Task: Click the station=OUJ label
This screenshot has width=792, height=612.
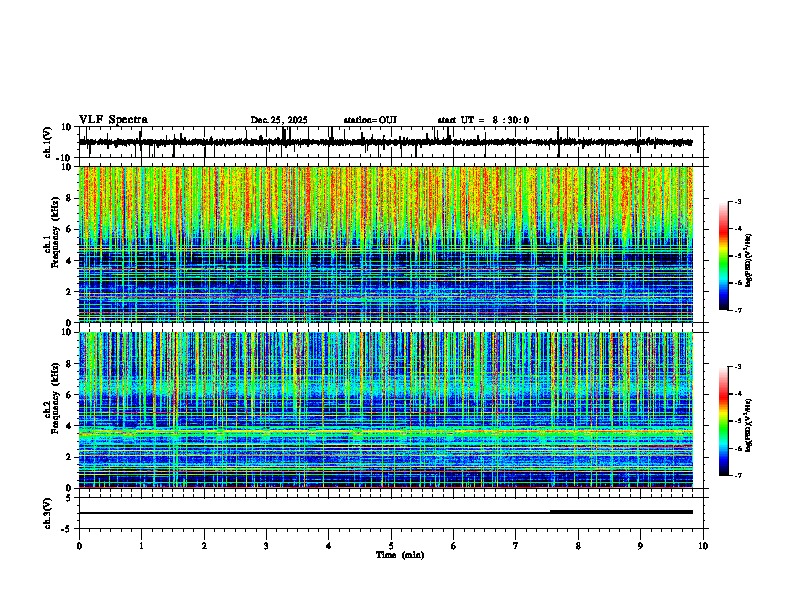Action: [370, 120]
